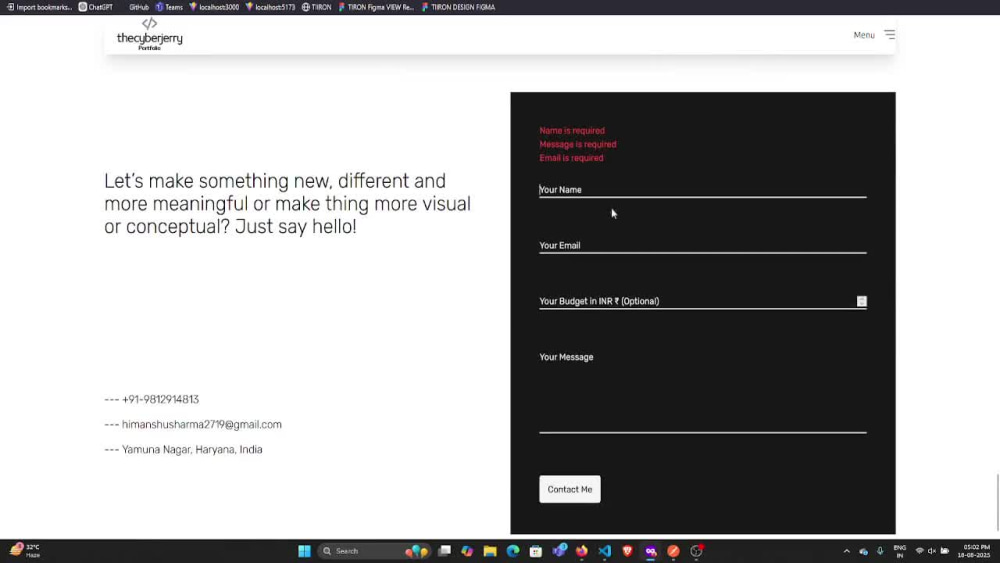This screenshot has height=563, width=1000.
Task: Open the orange circular taskbar app
Action: [673, 551]
